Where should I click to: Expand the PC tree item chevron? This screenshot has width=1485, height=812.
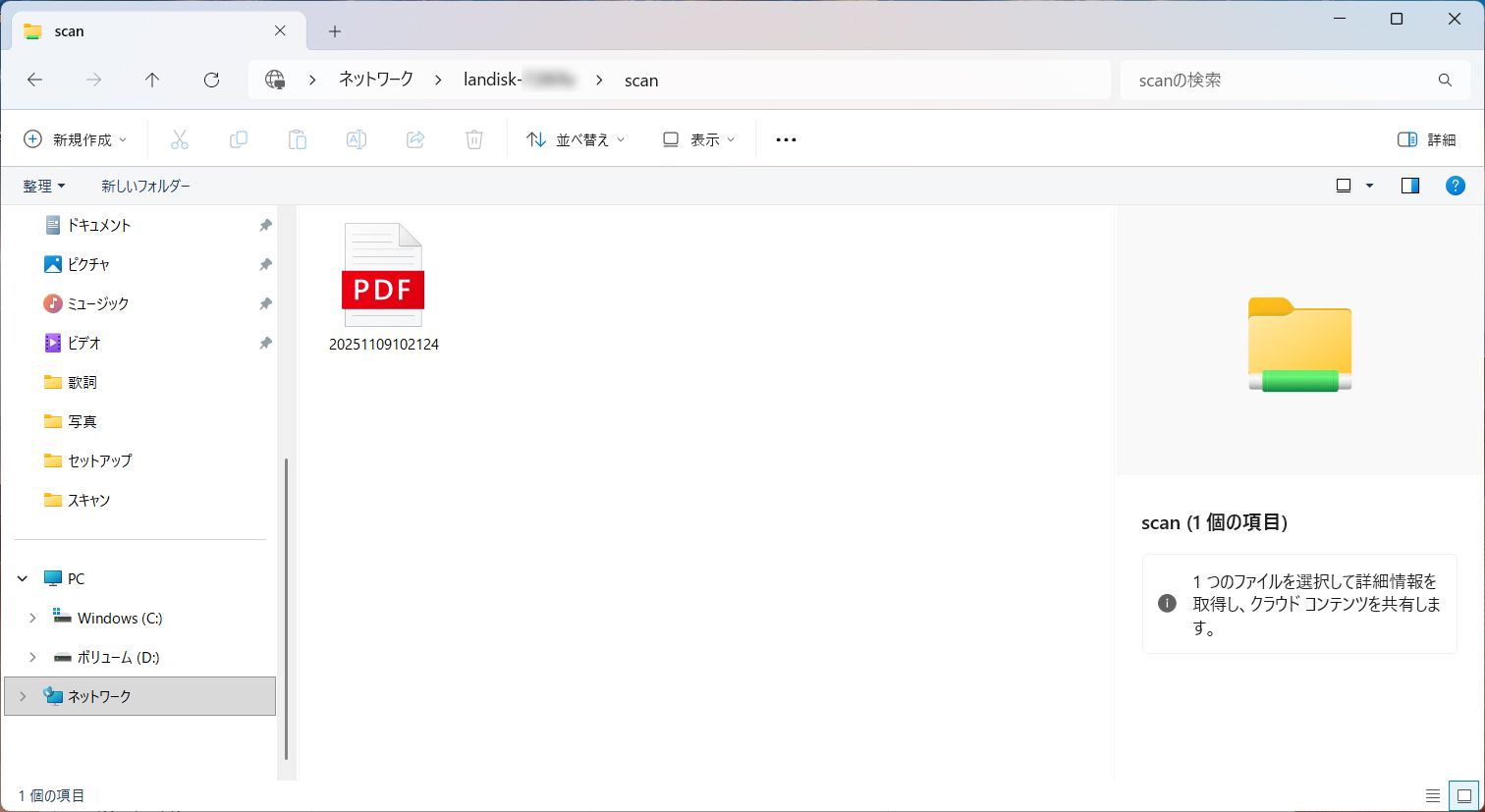[x=22, y=577]
